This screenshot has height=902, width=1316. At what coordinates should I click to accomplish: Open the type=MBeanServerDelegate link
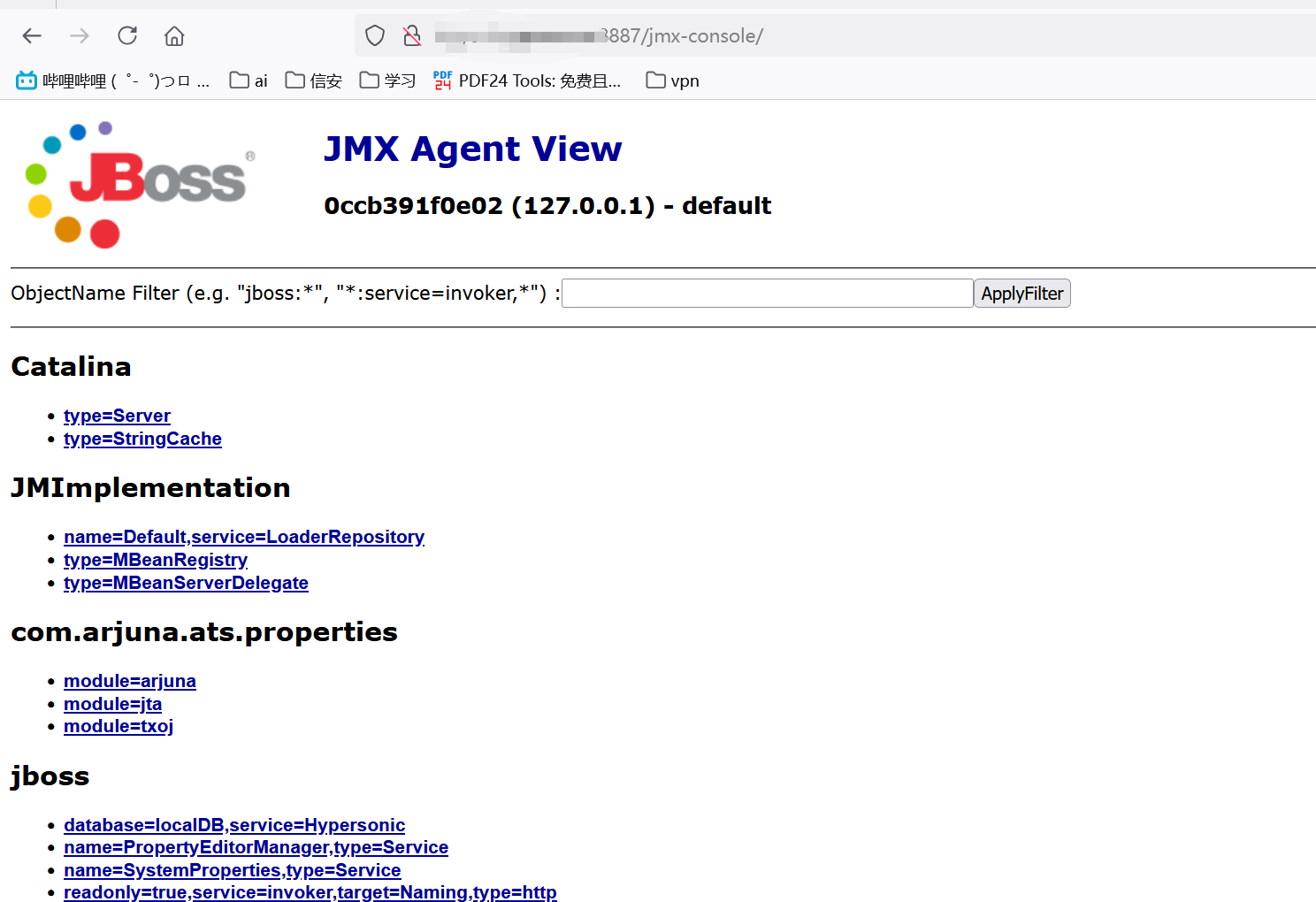pos(186,583)
